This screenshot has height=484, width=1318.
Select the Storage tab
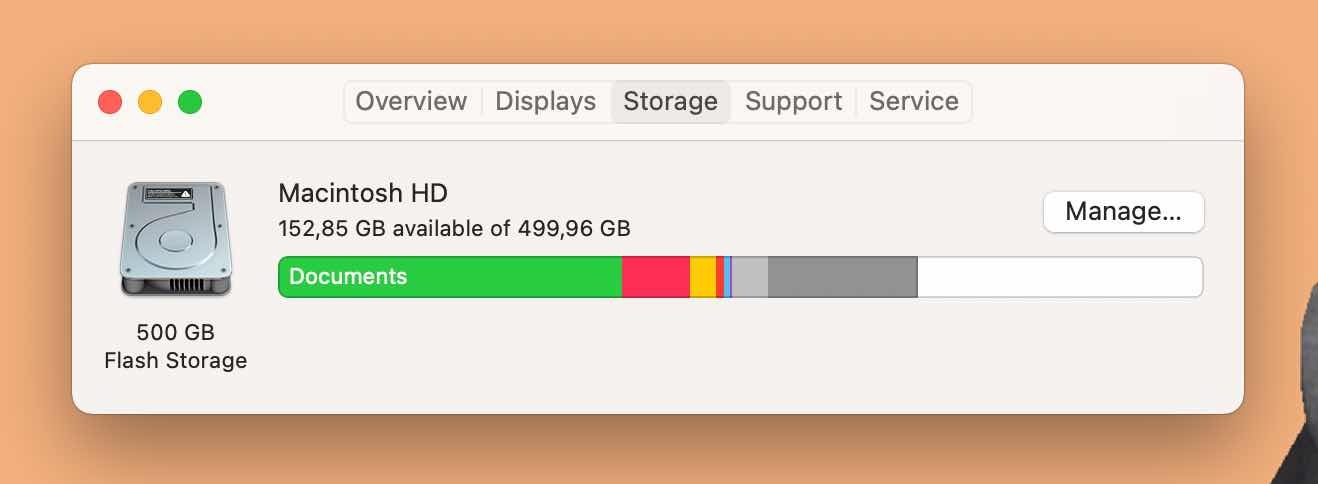coord(670,102)
